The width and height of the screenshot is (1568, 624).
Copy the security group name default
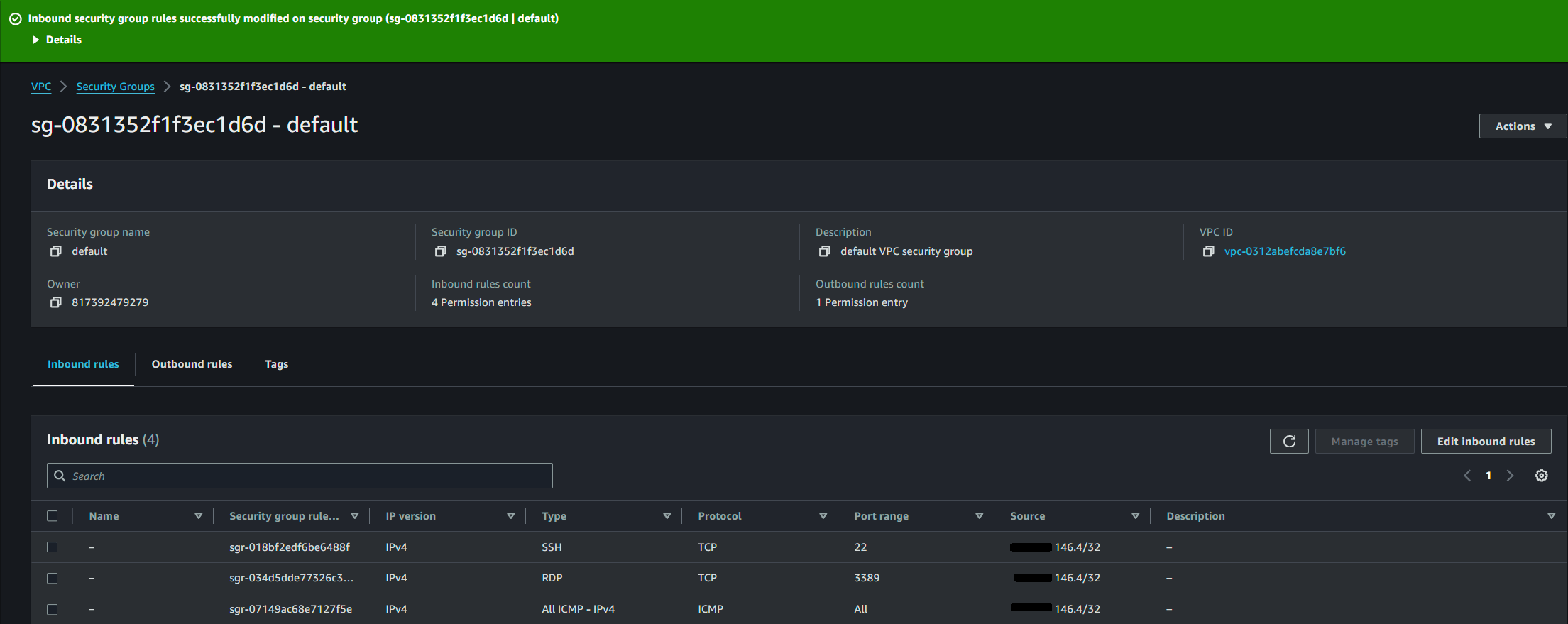pyautogui.click(x=55, y=251)
